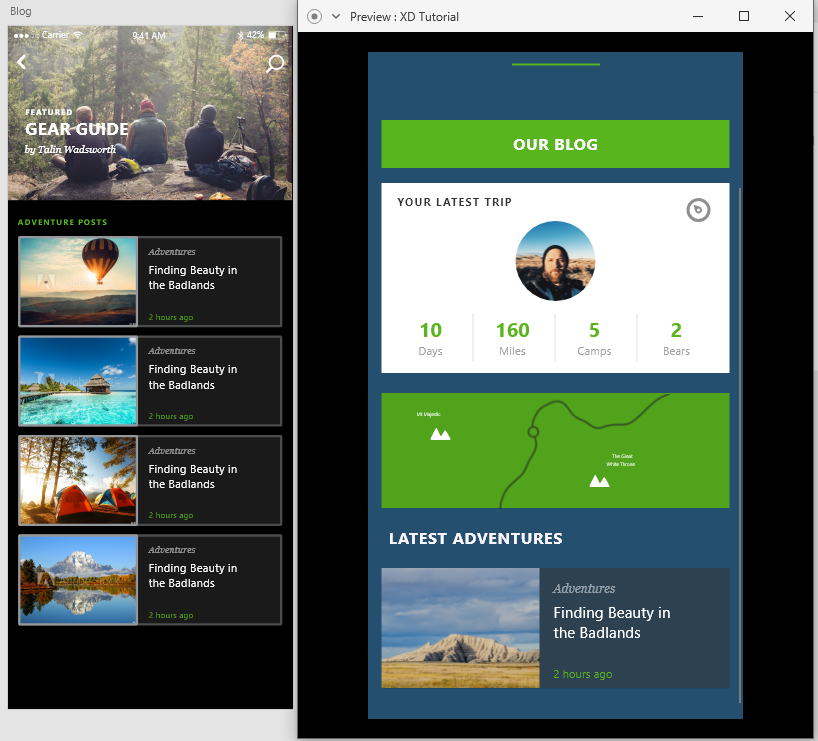Click the Gear Guide featured title

click(77, 129)
